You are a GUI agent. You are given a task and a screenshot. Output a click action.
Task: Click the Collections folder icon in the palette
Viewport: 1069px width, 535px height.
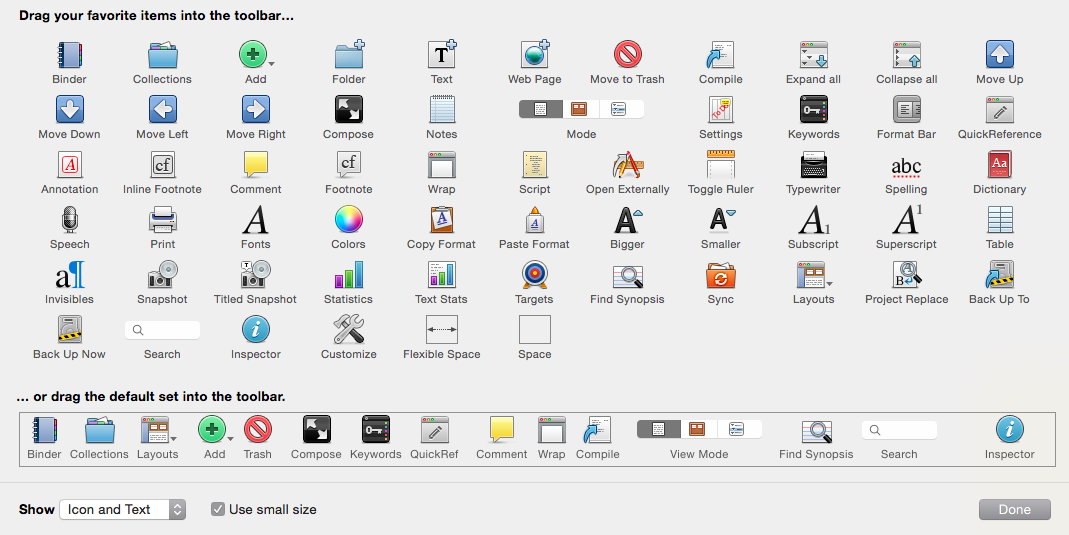[162, 55]
